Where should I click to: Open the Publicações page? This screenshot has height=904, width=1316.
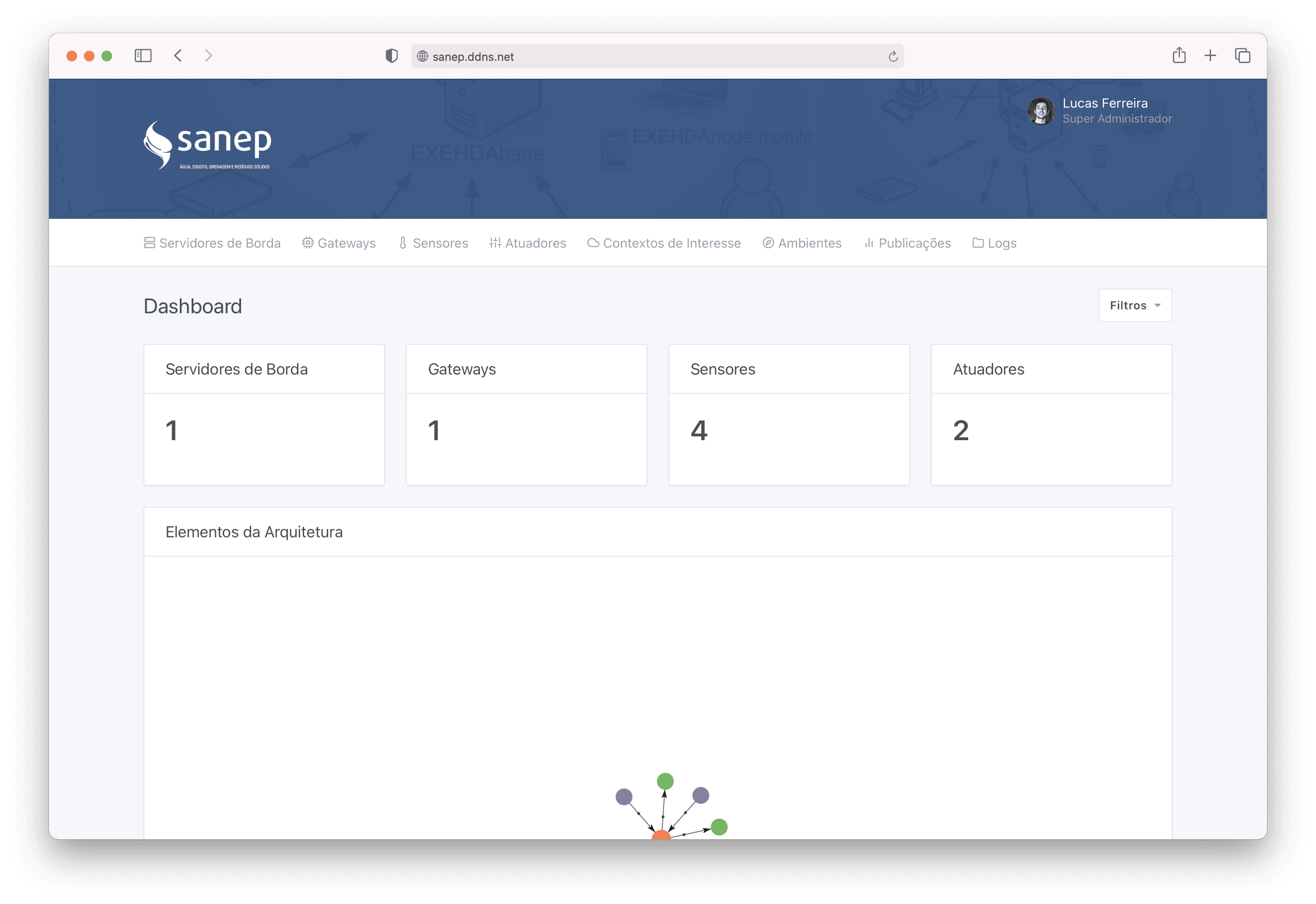tap(907, 243)
